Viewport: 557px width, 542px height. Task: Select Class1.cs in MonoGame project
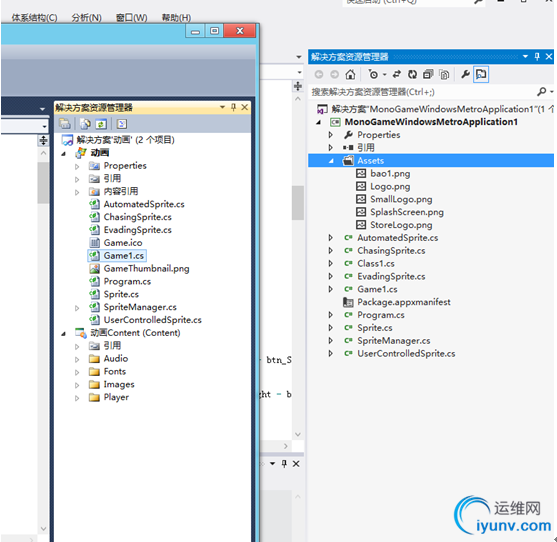[375, 264]
